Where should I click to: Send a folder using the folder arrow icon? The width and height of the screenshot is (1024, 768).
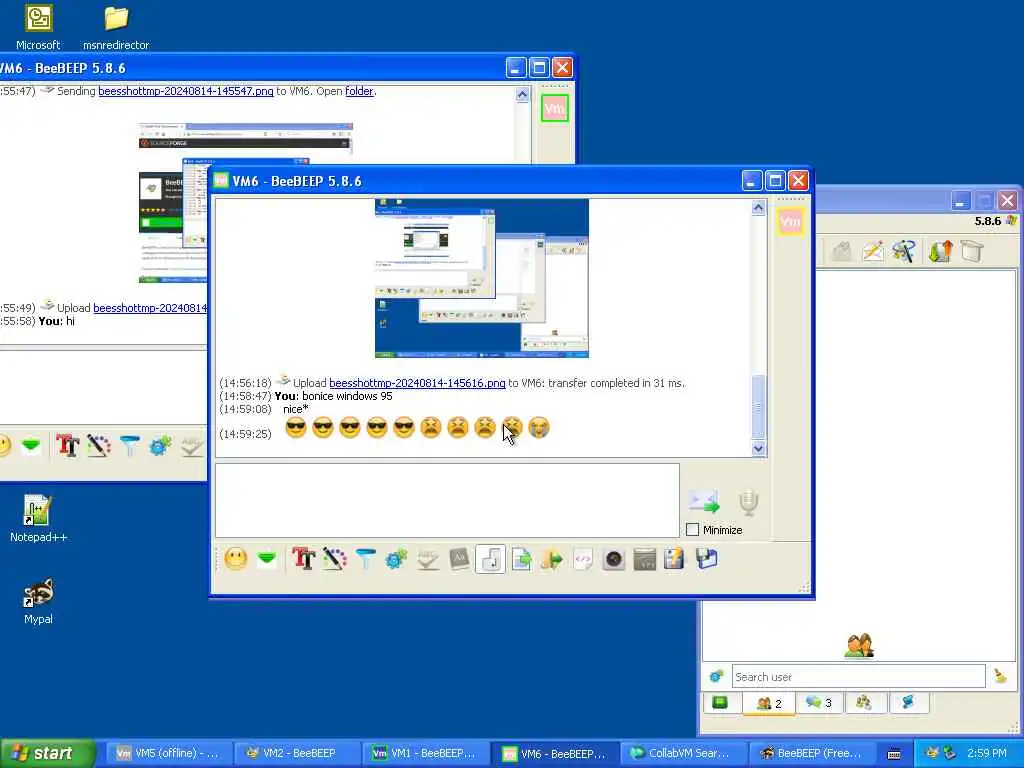(x=552, y=559)
